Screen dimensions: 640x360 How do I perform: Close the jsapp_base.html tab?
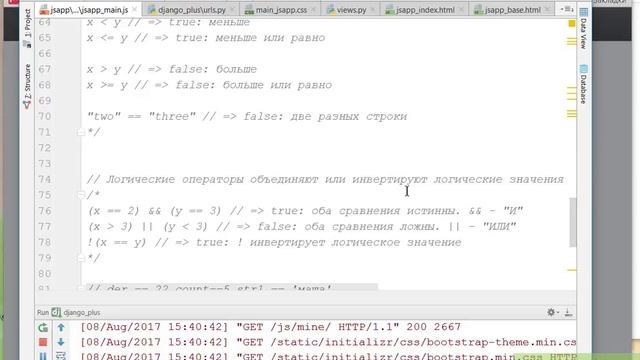pyautogui.click(x=548, y=9)
